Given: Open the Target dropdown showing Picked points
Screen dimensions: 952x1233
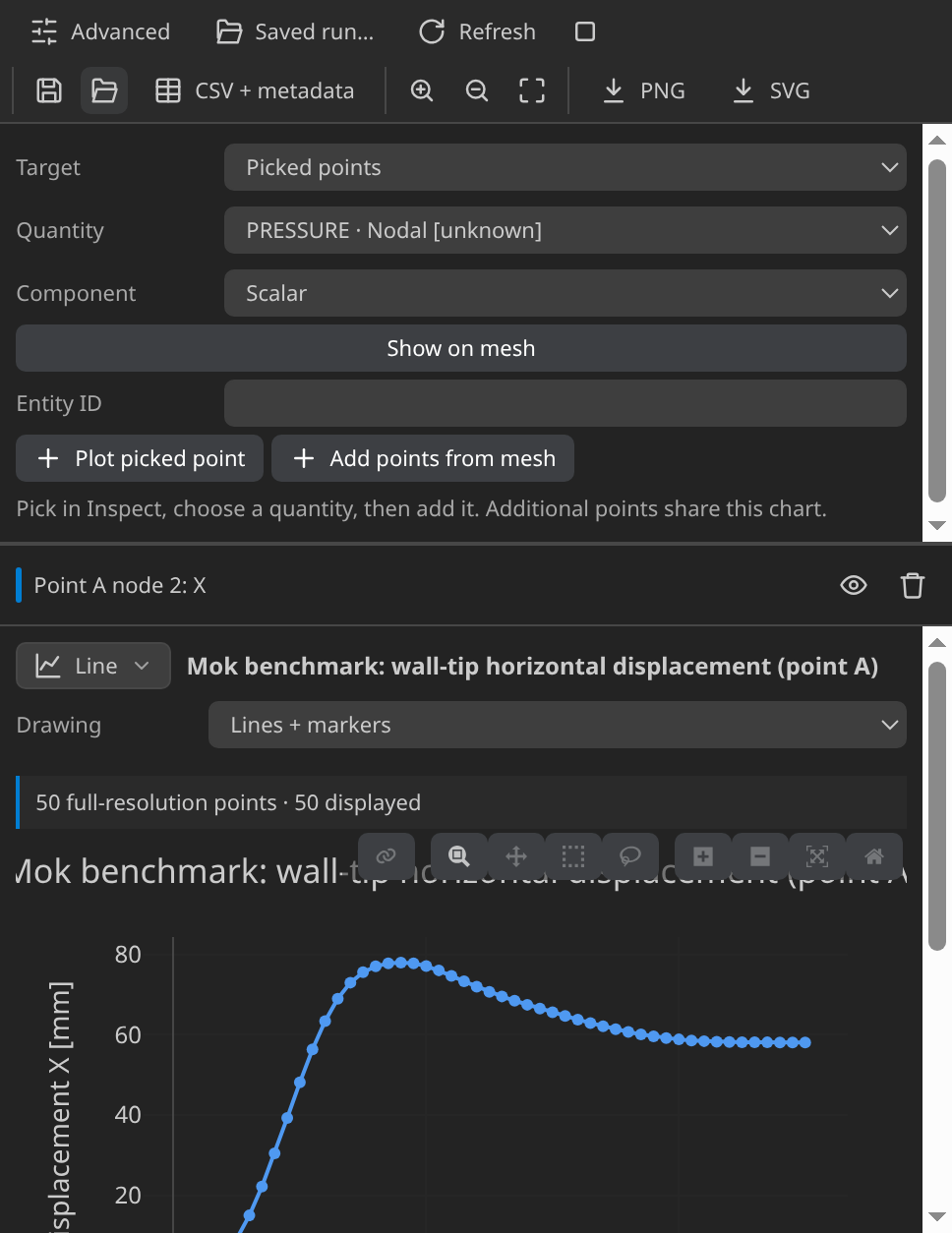Looking at the screenshot, I should coord(565,167).
